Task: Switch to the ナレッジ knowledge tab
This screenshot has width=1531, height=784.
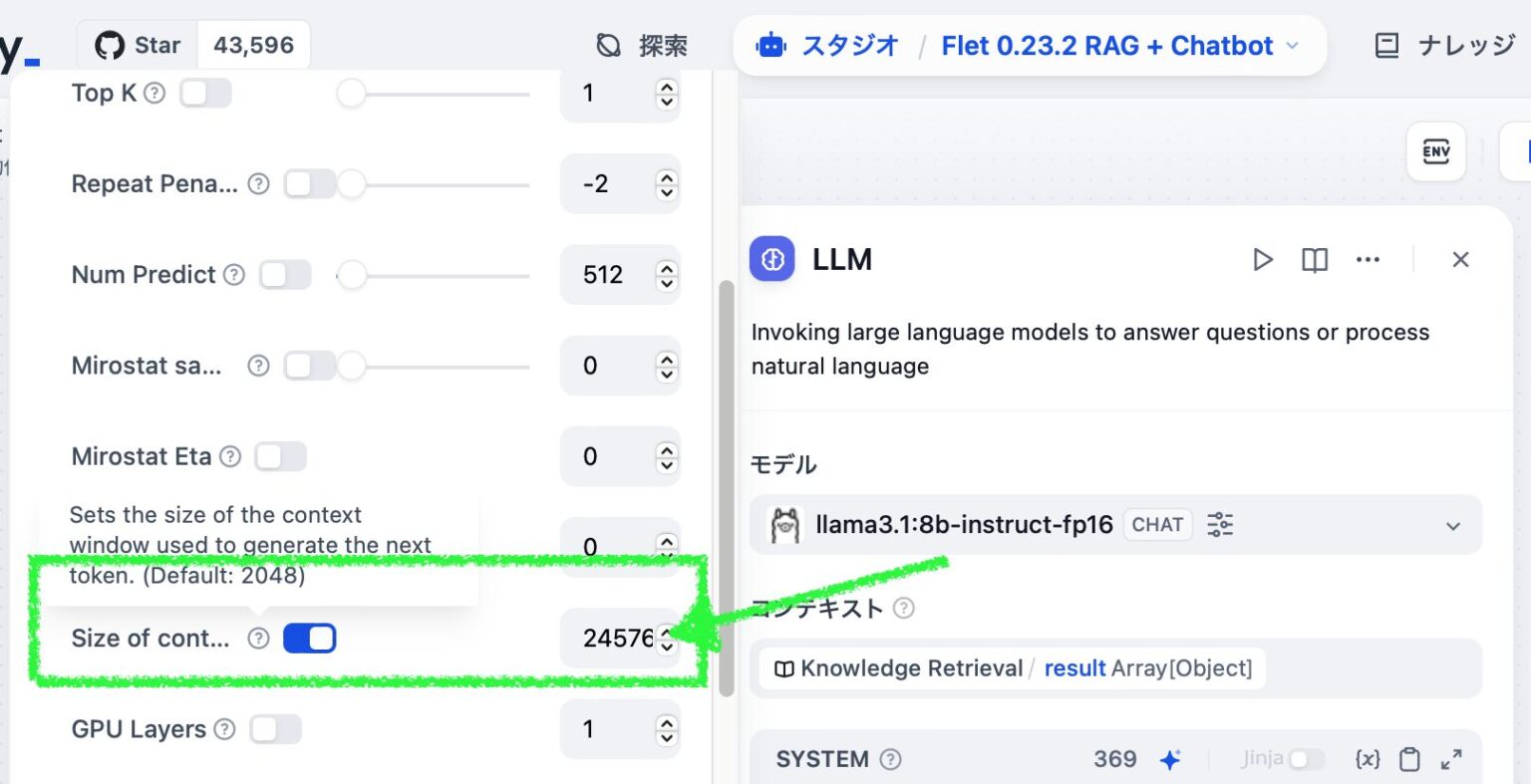Action: [1445, 46]
